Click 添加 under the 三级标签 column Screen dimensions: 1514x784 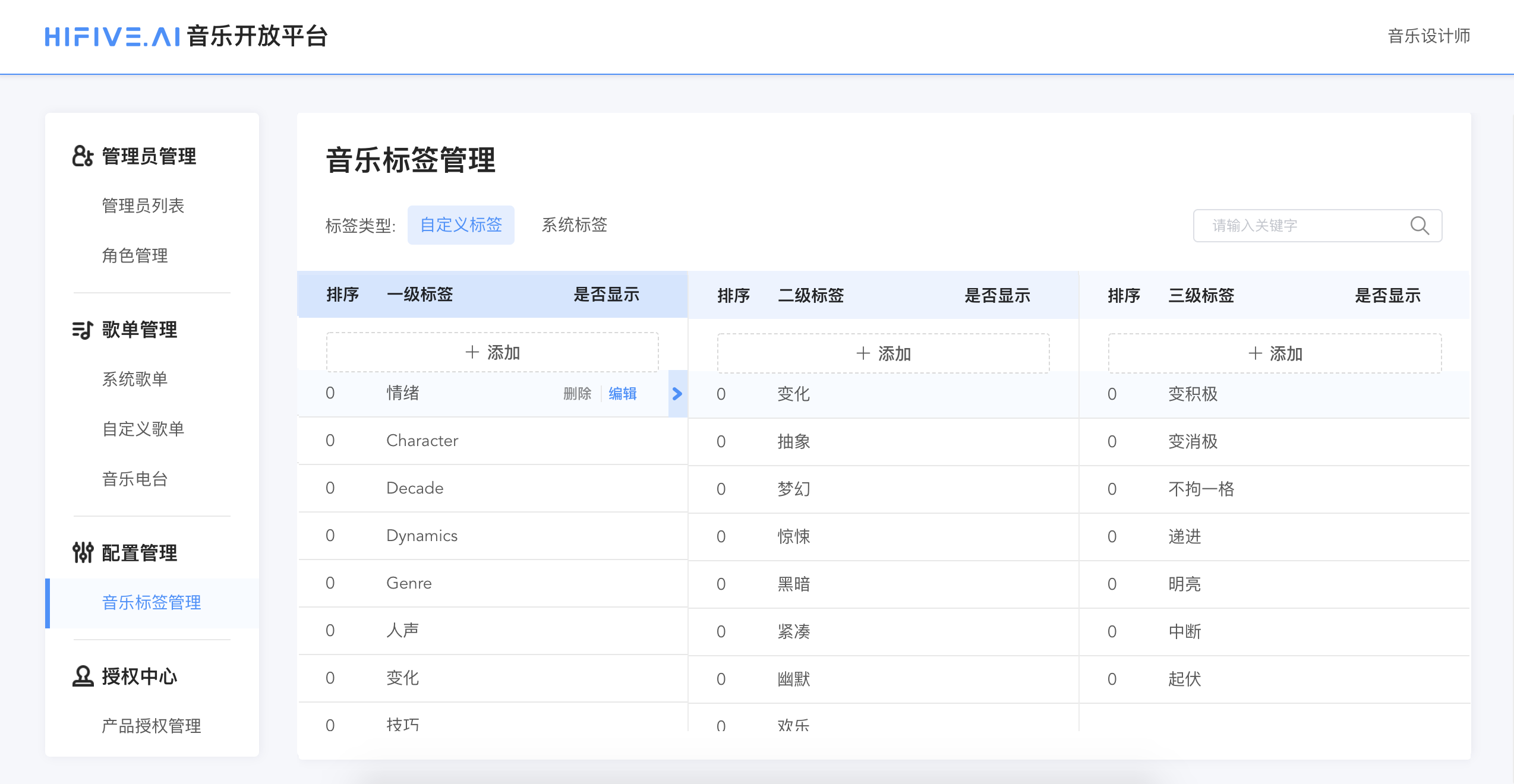(x=1276, y=353)
